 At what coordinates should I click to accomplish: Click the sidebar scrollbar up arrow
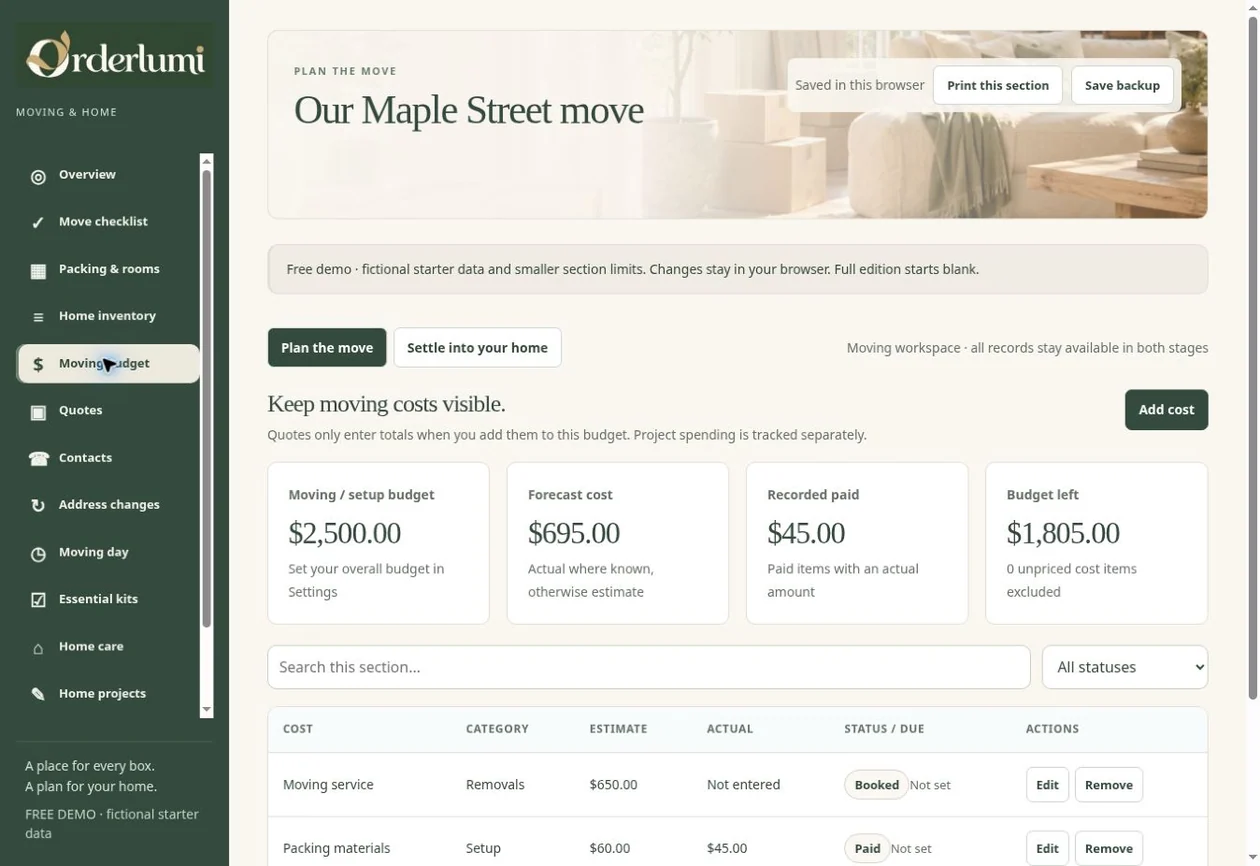[207, 160]
